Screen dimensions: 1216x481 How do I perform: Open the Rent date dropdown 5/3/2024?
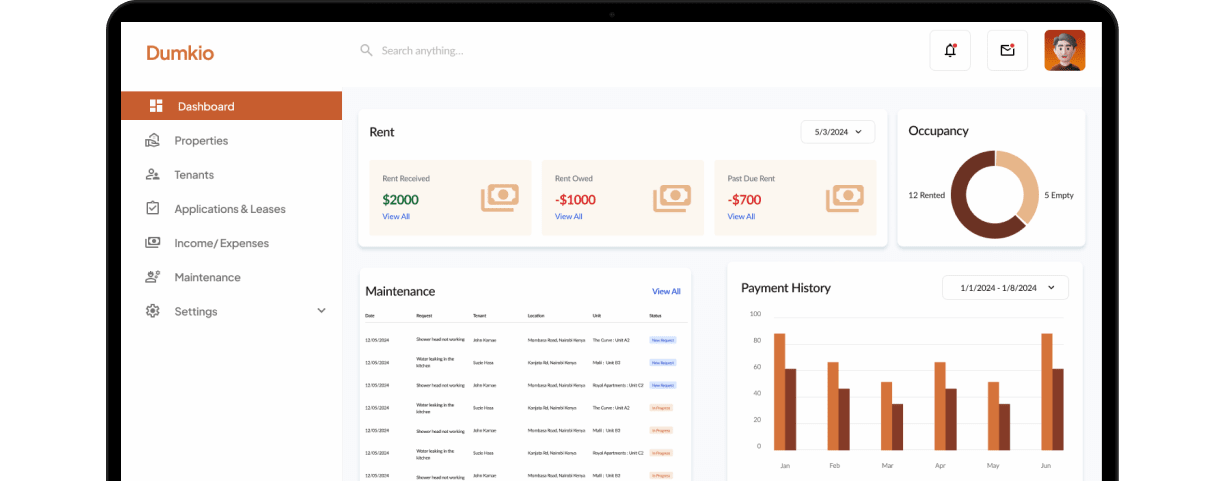click(x=837, y=132)
